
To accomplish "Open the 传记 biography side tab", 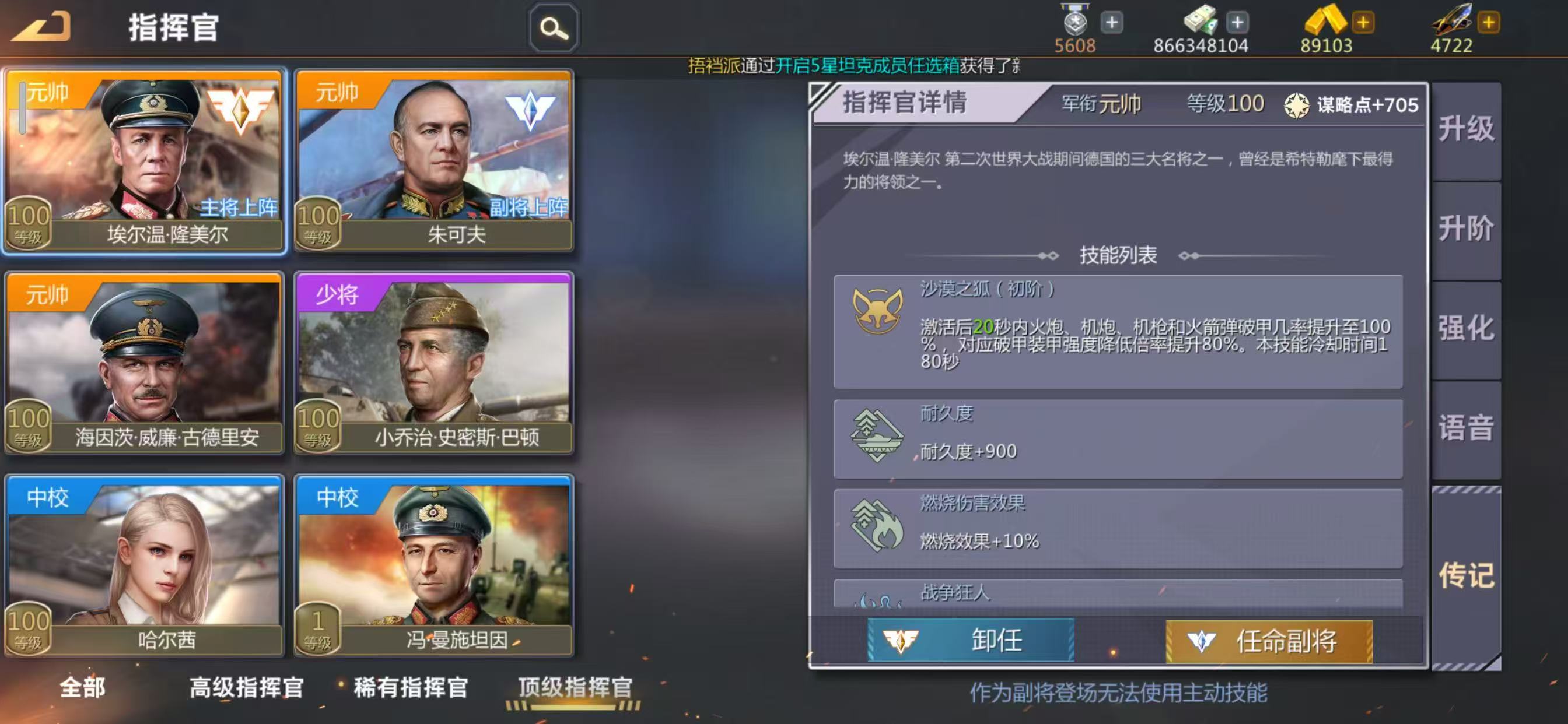I will [x=1466, y=575].
